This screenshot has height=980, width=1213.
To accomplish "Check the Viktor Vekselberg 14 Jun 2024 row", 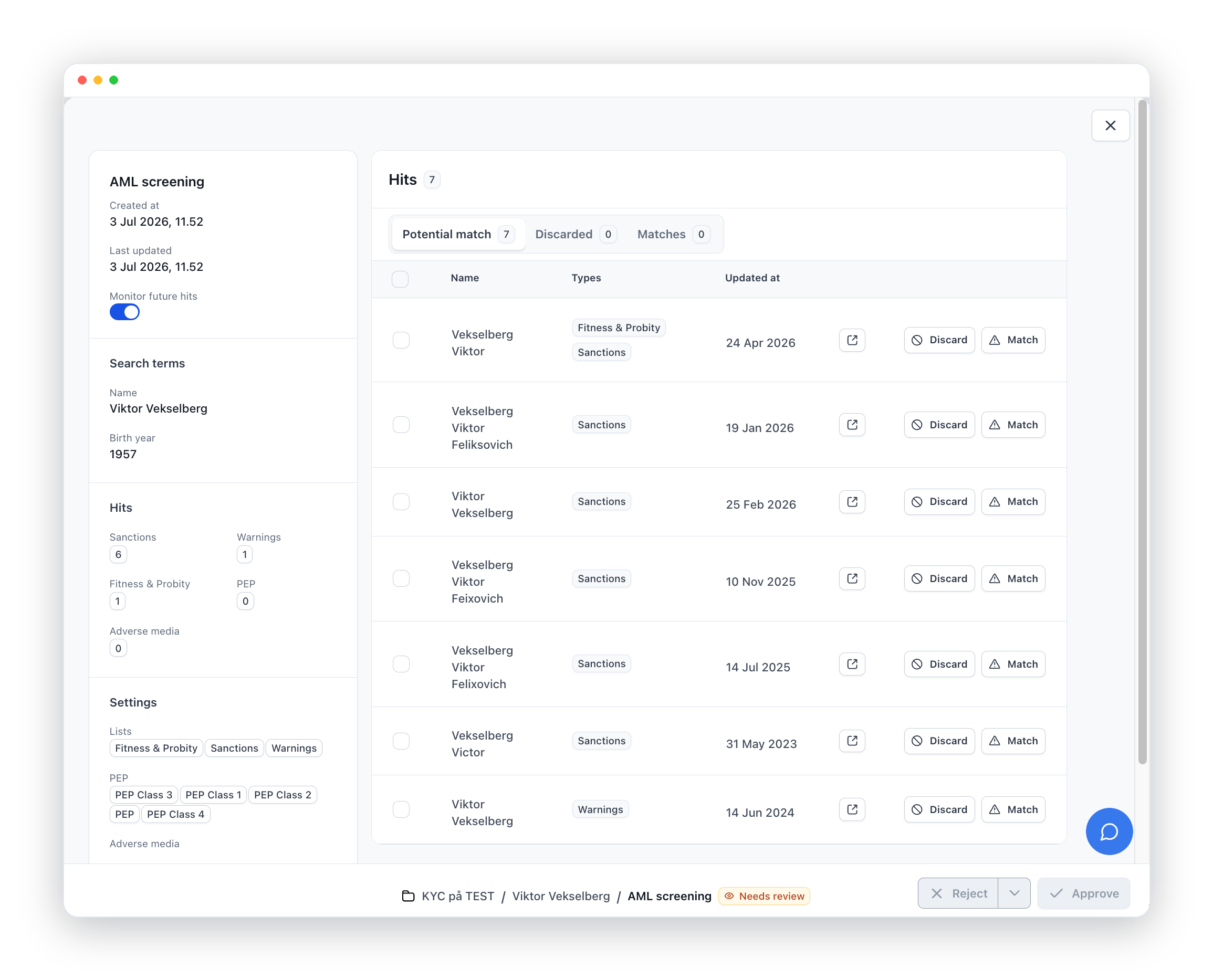I will pos(401,809).
